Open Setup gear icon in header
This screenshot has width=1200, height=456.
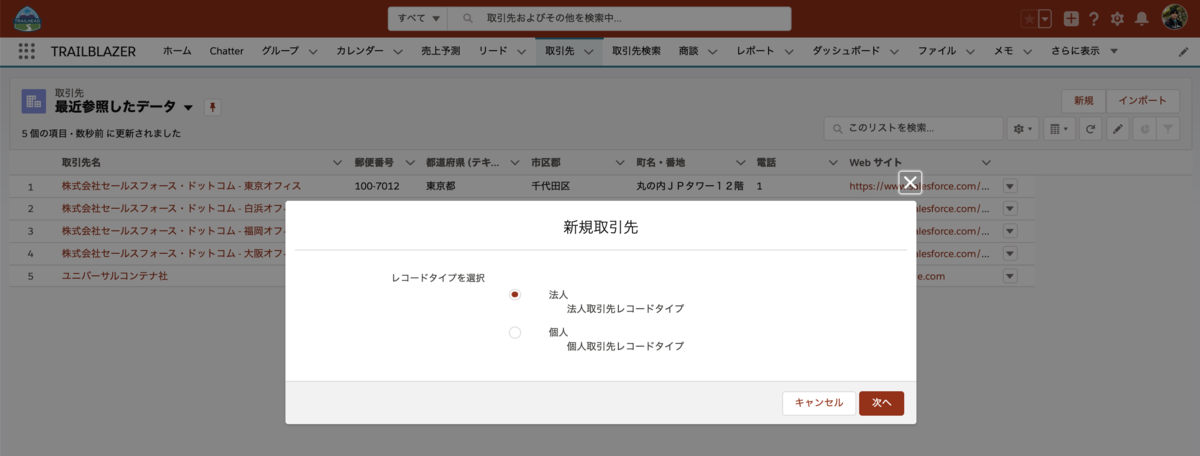(x=1117, y=18)
